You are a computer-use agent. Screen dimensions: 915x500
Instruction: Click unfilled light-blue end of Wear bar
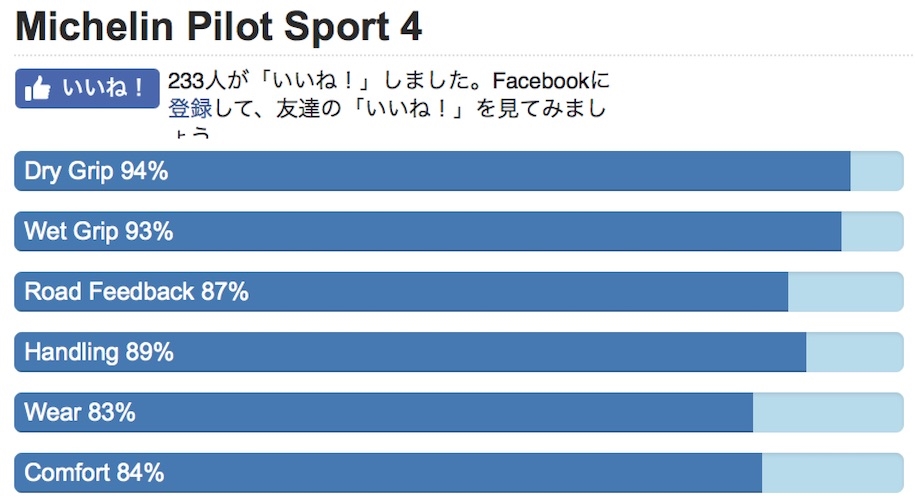[827, 412]
